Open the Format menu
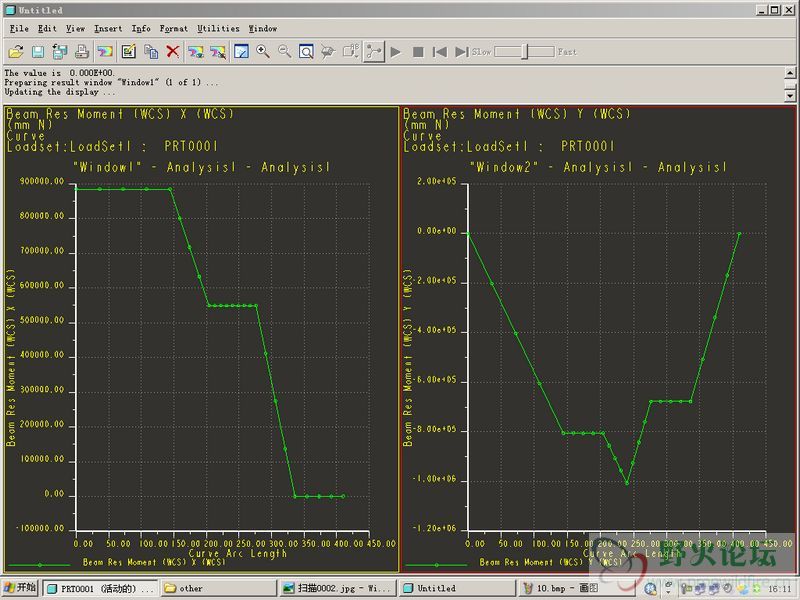The height and width of the screenshot is (600, 800). 173,29
